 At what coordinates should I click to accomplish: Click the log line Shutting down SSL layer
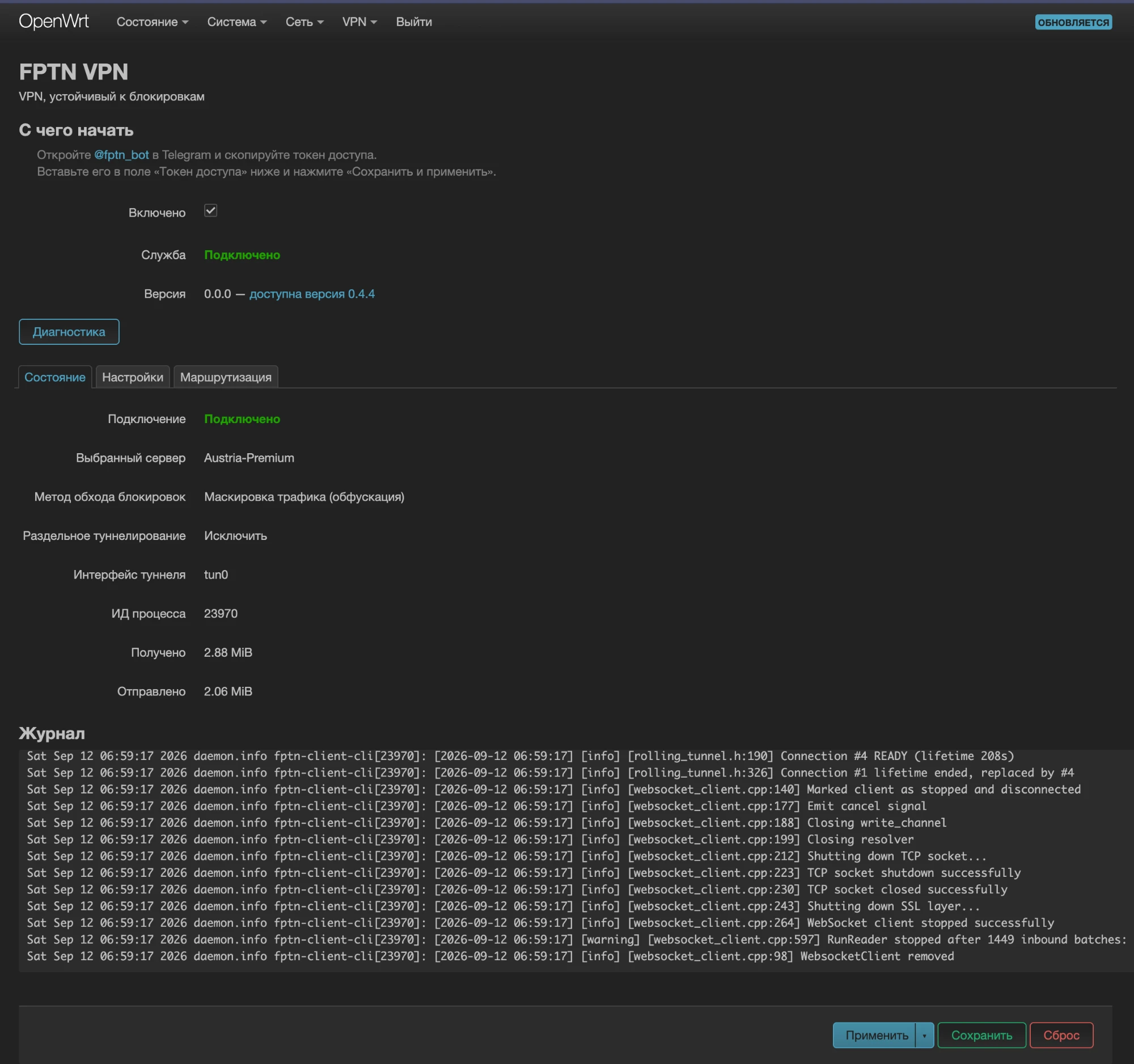(x=503, y=906)
